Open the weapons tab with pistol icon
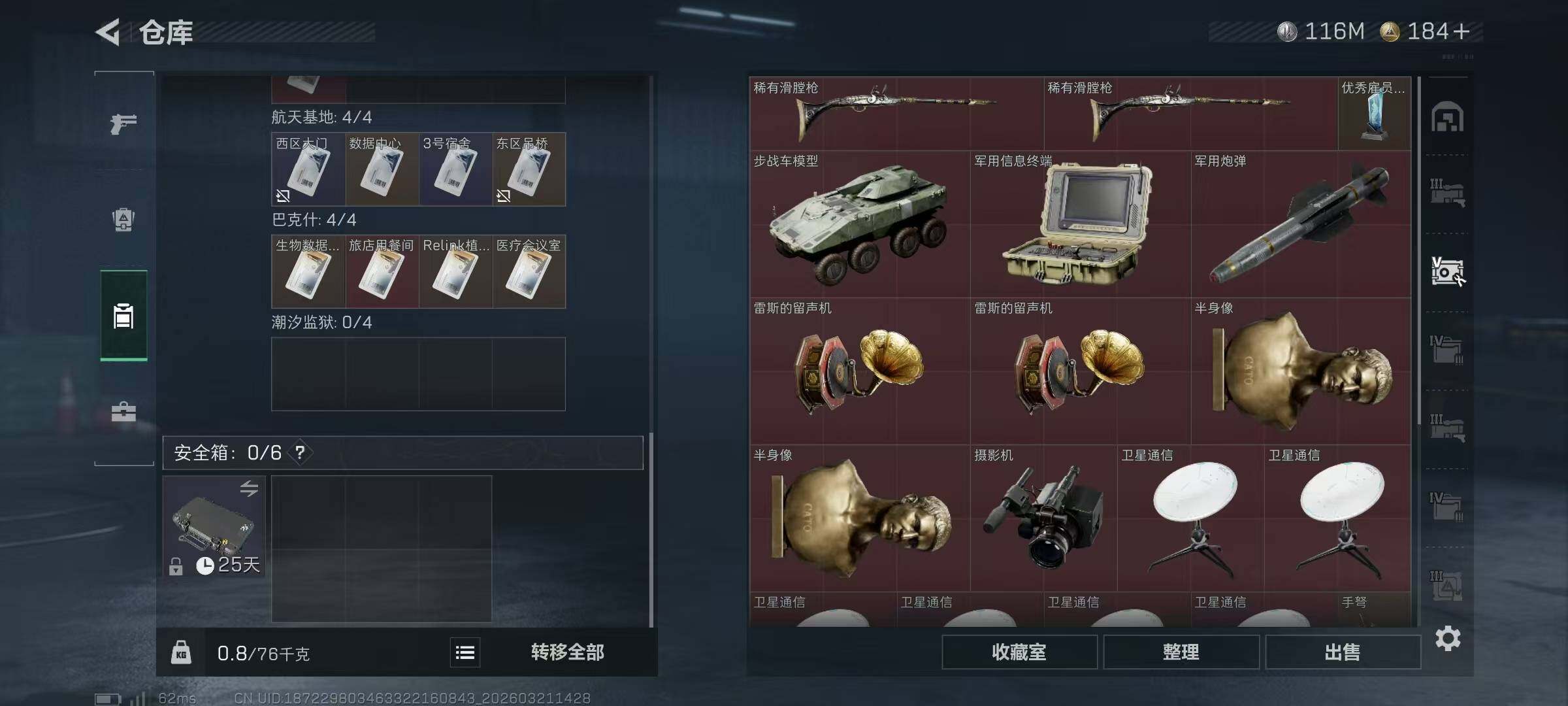 123,123
